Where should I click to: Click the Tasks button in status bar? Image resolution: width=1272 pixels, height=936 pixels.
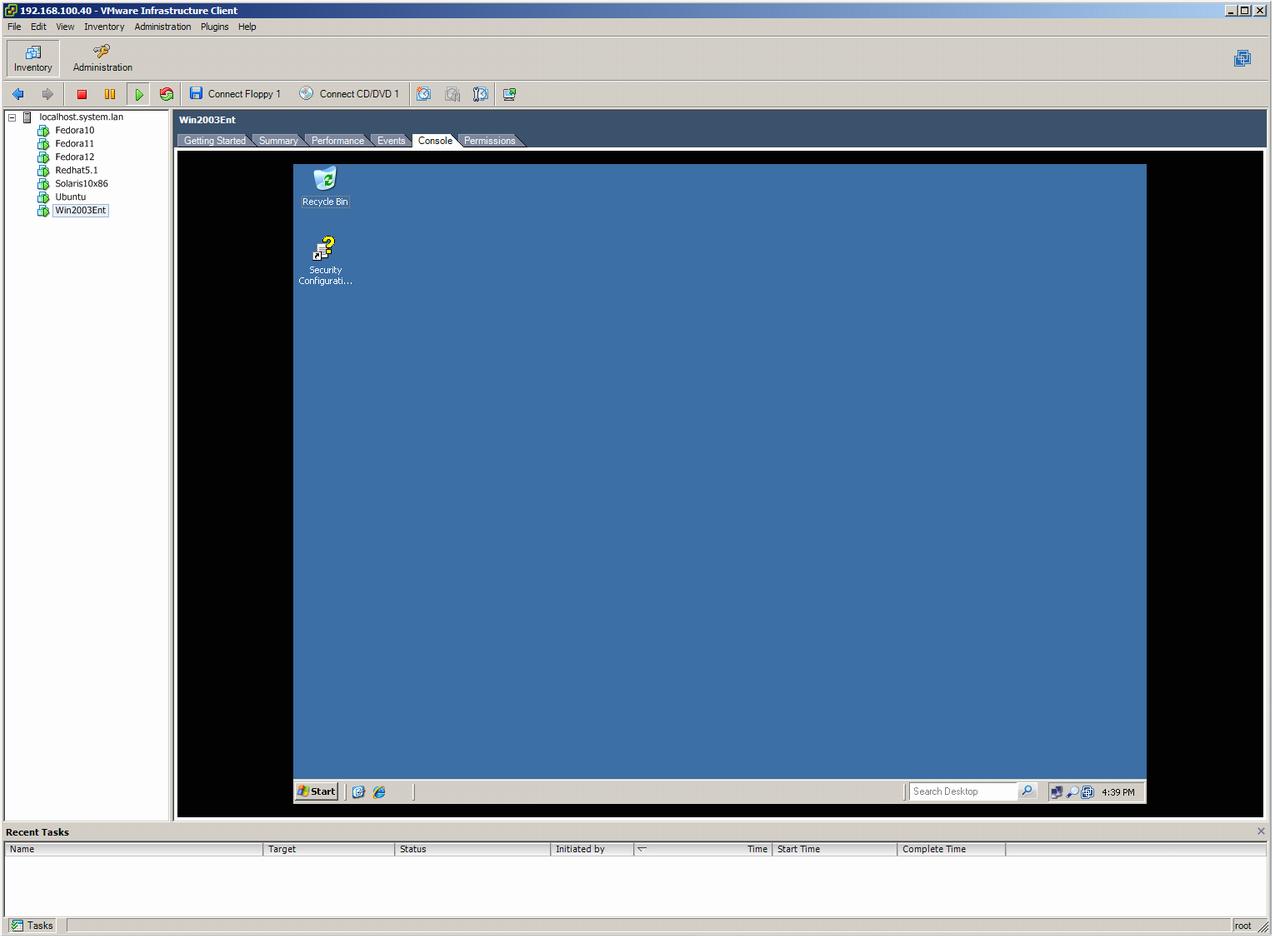[x=32, y=925]
